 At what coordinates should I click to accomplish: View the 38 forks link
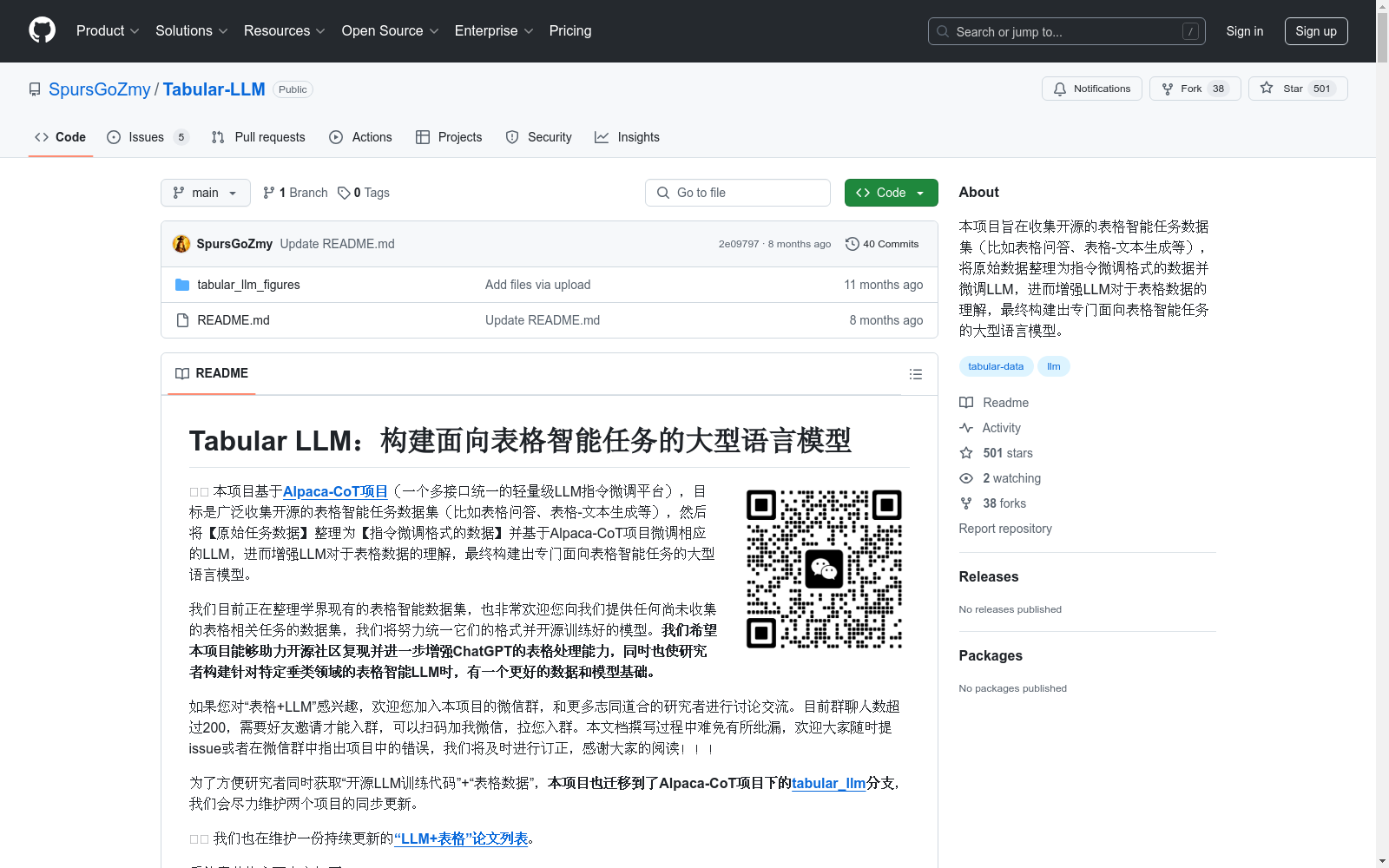(993, 503)
